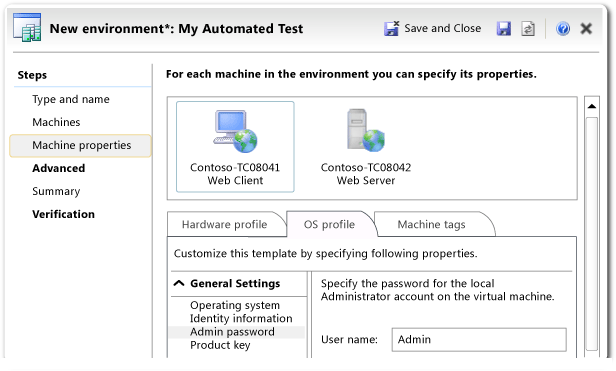The width and height of the screenshot is (616, 371).
Task: Click the scroll up arrow
Action: point(592,106)
